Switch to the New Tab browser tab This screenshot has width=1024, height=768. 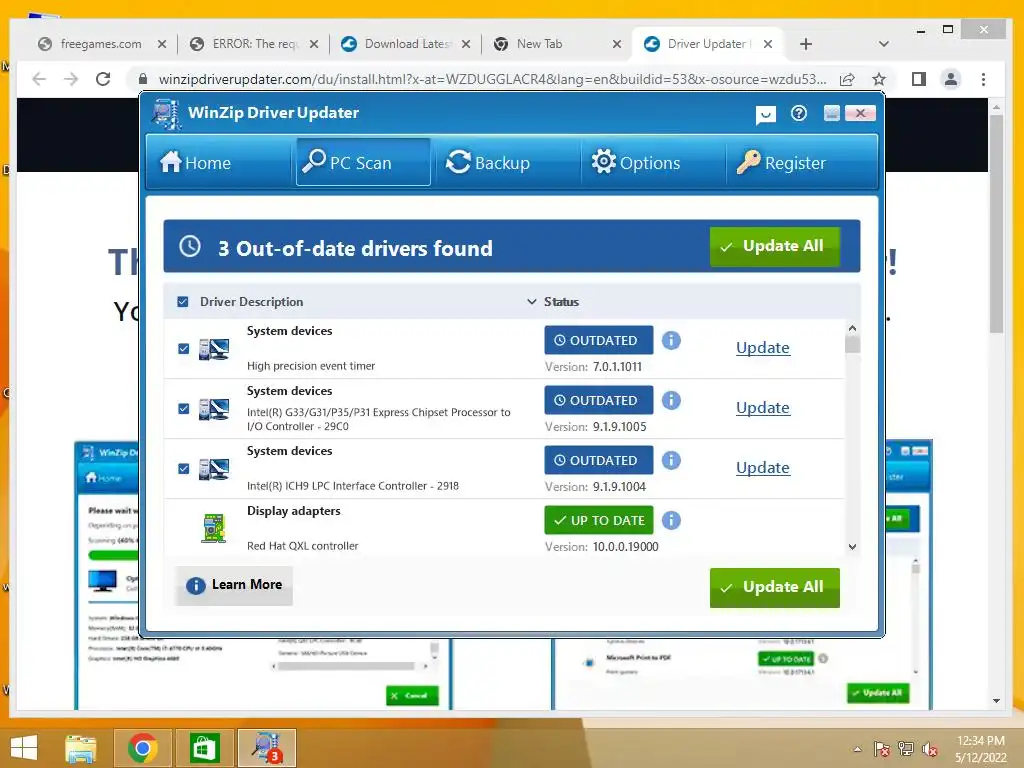539,44
